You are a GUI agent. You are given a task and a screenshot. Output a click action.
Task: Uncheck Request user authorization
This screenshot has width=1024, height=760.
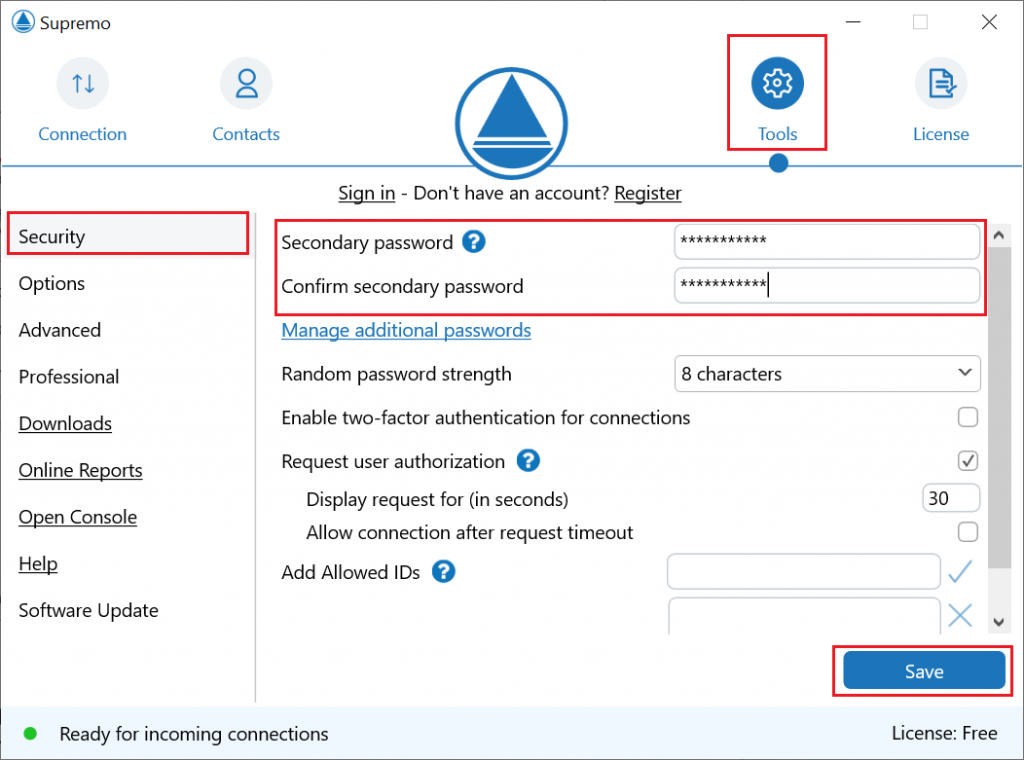pyautogui.click(x=968, y=460)
